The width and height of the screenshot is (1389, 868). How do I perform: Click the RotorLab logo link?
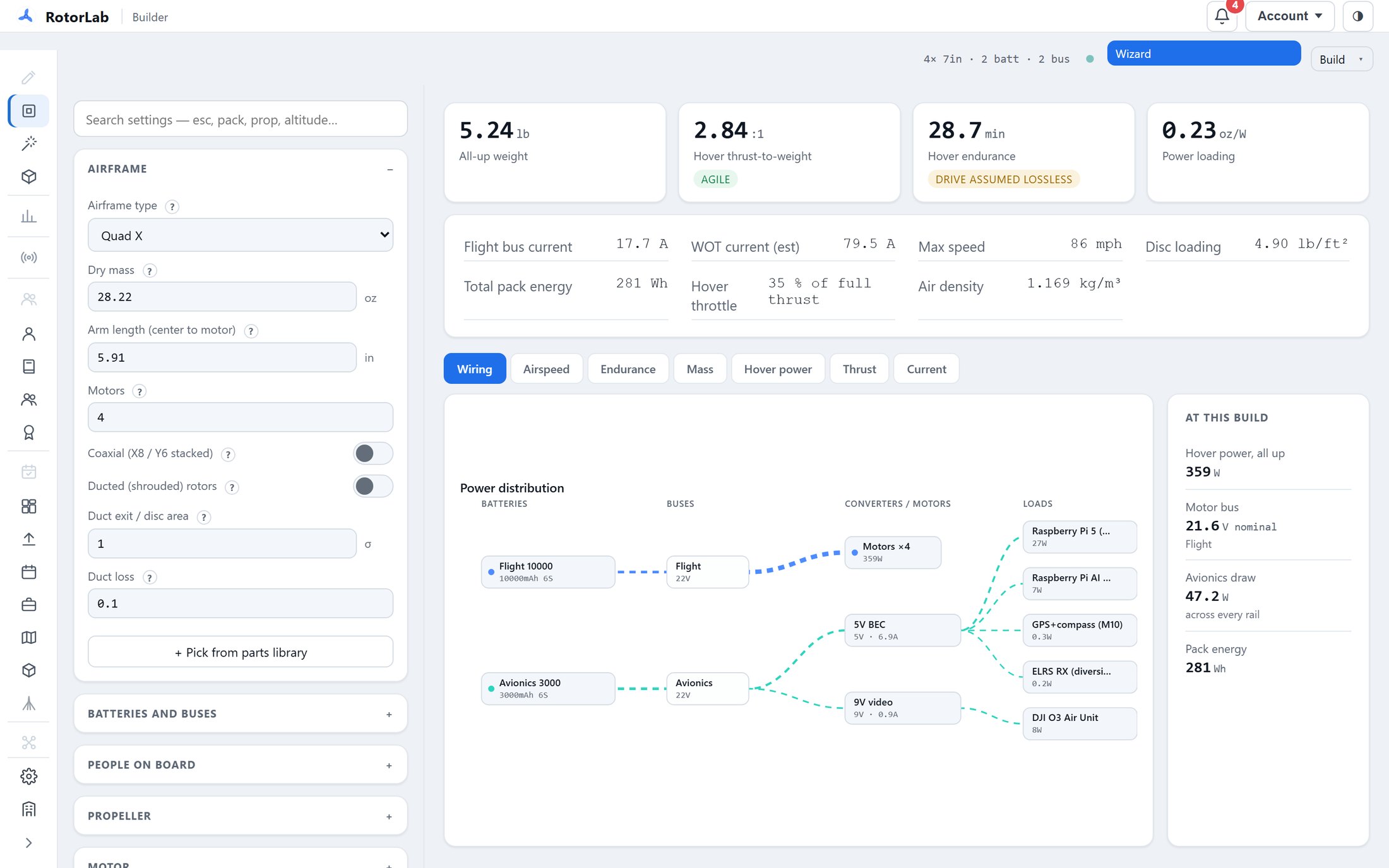click(64, 16)
